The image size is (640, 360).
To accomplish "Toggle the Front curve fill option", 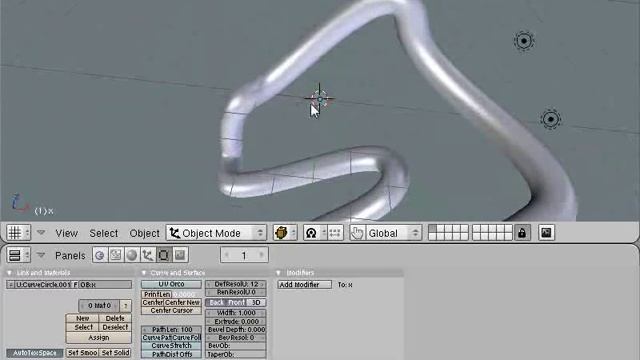I will pos(237,302).
